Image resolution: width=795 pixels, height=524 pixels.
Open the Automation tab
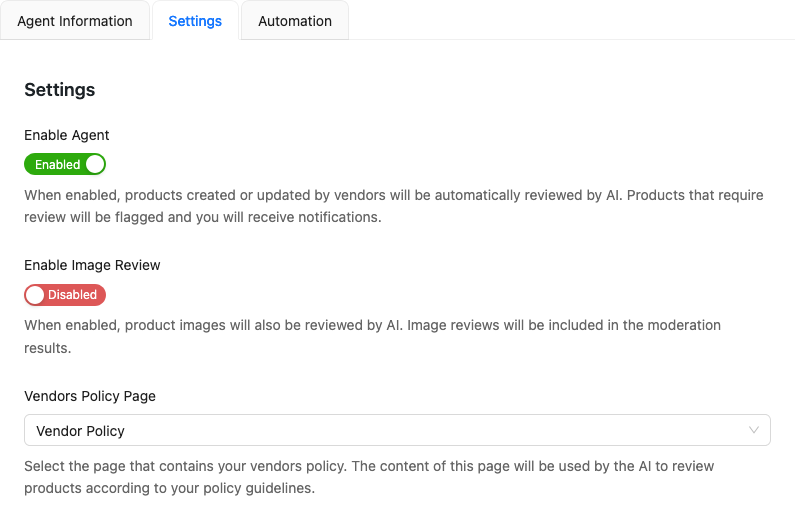pos(295,21)
